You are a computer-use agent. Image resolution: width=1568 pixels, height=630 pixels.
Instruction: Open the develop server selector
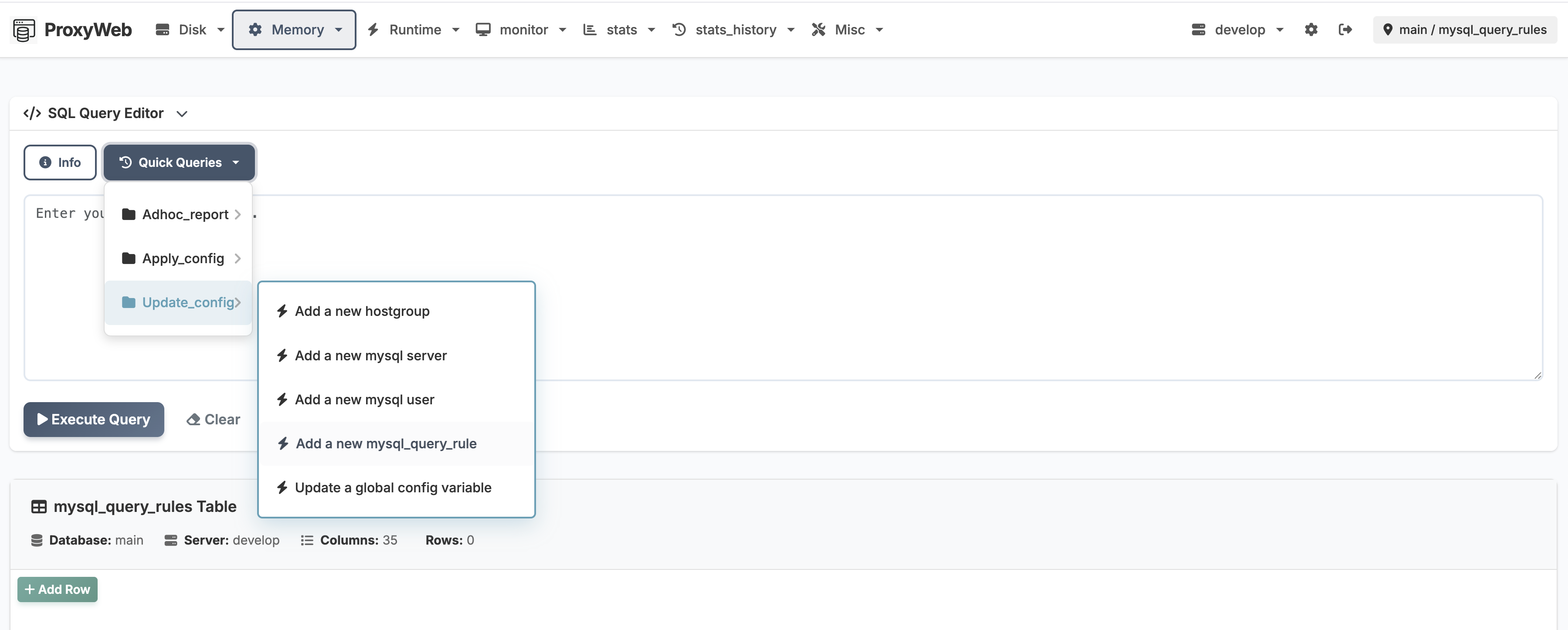pos(1236,29)
